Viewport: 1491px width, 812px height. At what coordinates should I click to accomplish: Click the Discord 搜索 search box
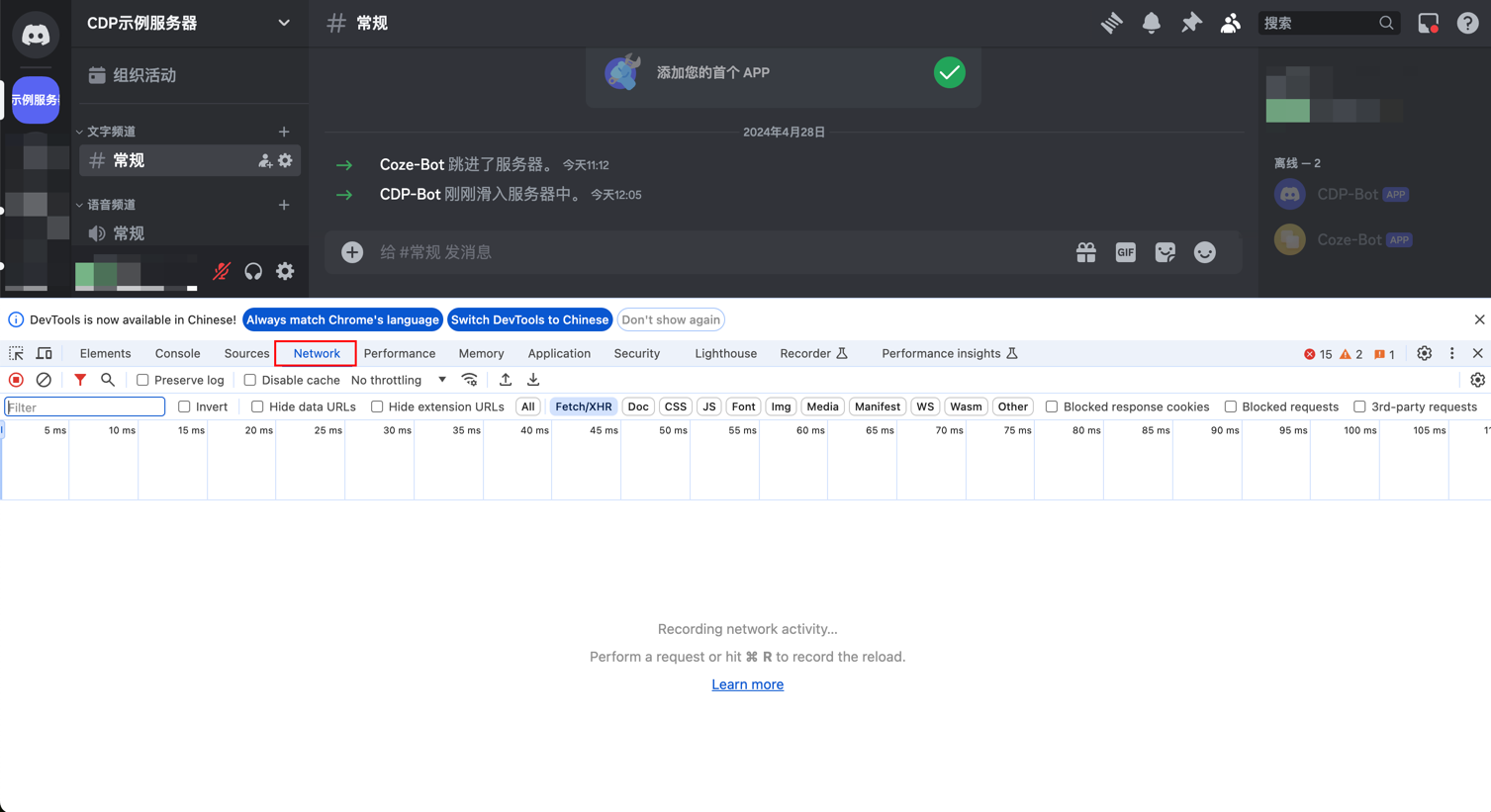[x=1329, y=23]
